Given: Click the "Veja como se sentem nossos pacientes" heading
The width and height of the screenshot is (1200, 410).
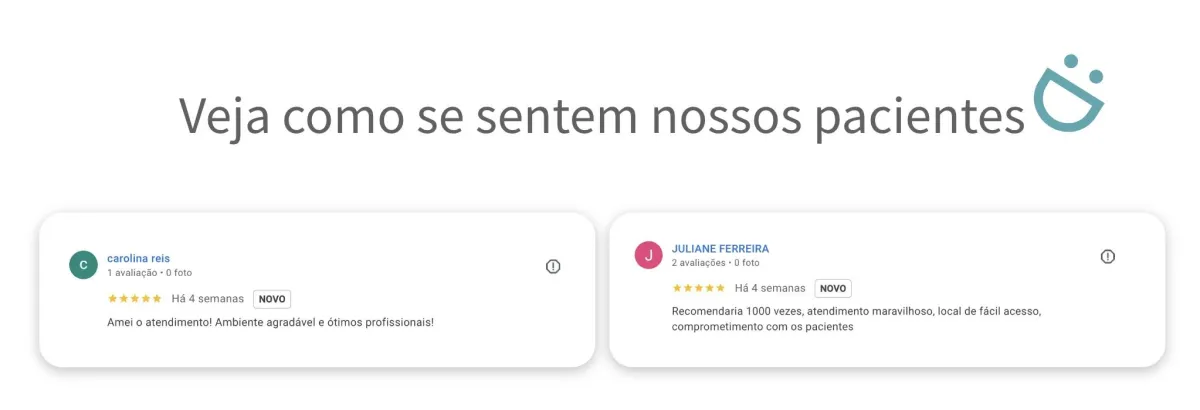Looking at the screenshot, I should [602, 116].
